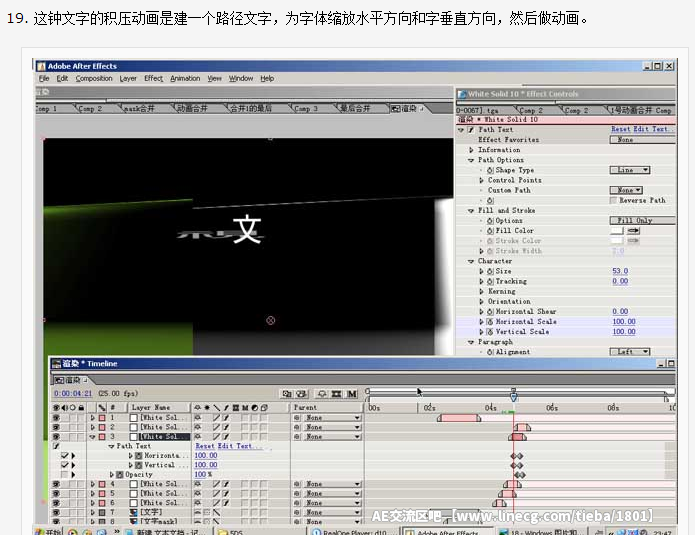Open the Animation menu
The height and width of the screenshot is (535, 695).
click(x=185, y=78)
